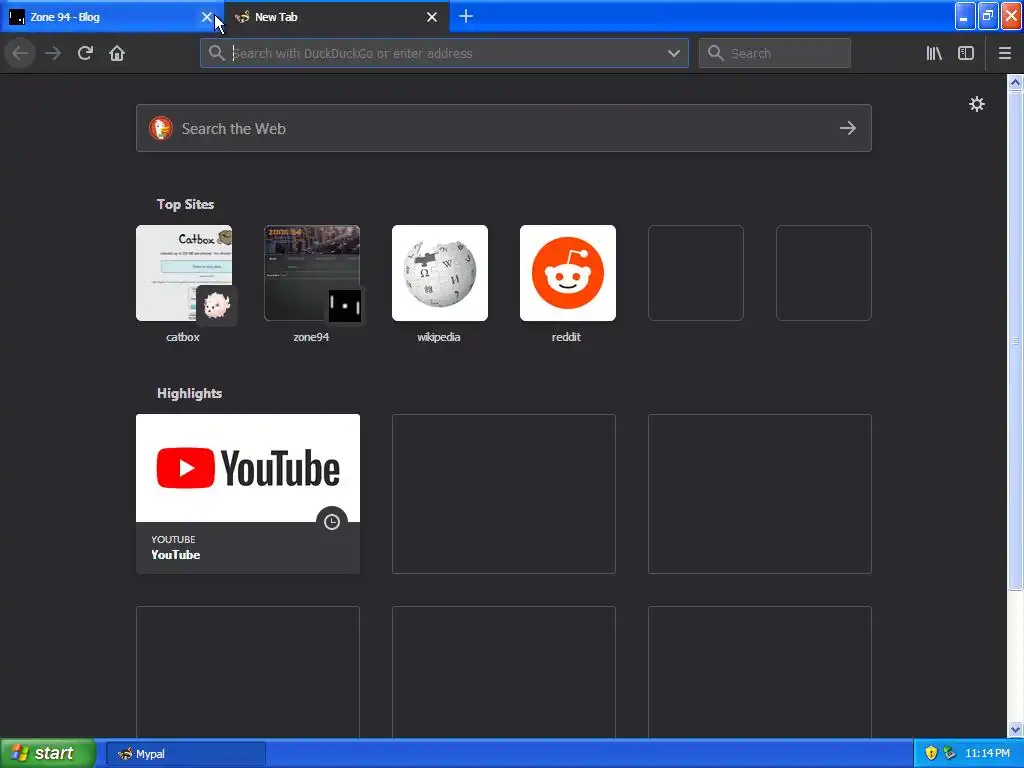Click the New Tab favicon

(x=242, y=16)
